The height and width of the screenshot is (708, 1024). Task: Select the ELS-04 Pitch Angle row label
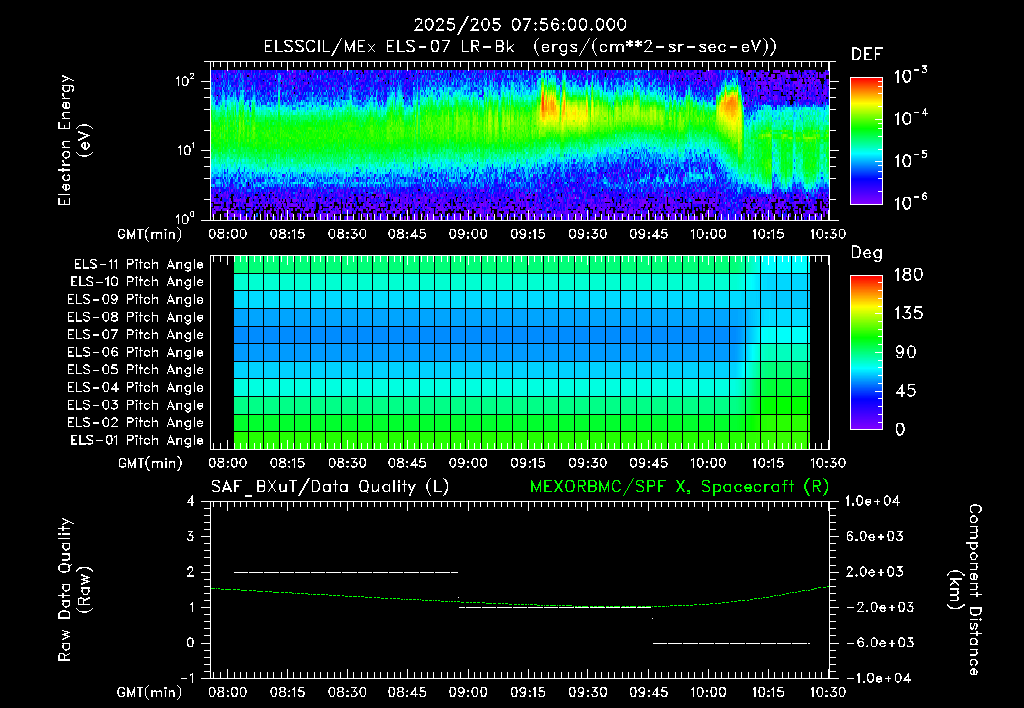click(x=135, y=387)
